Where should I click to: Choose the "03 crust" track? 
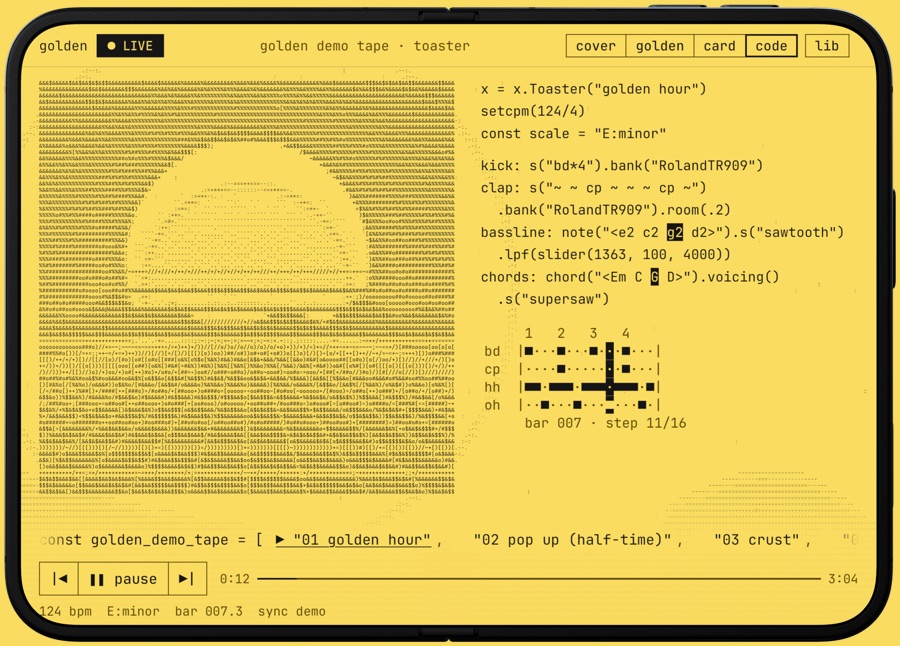tap(757, 540)
